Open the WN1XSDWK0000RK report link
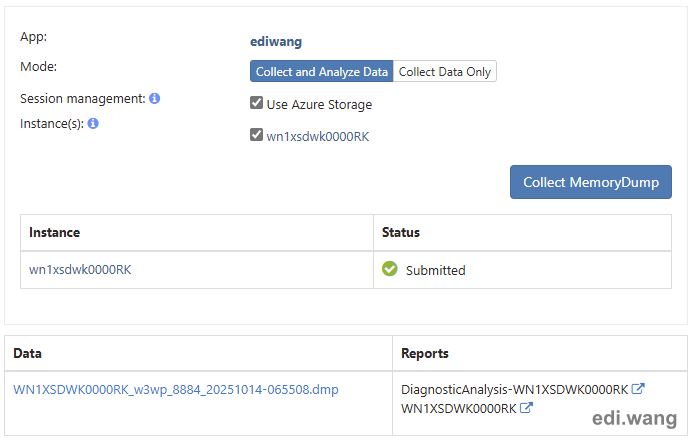The width and height of the screenshot is (691, 442). [x=458, y=408]
